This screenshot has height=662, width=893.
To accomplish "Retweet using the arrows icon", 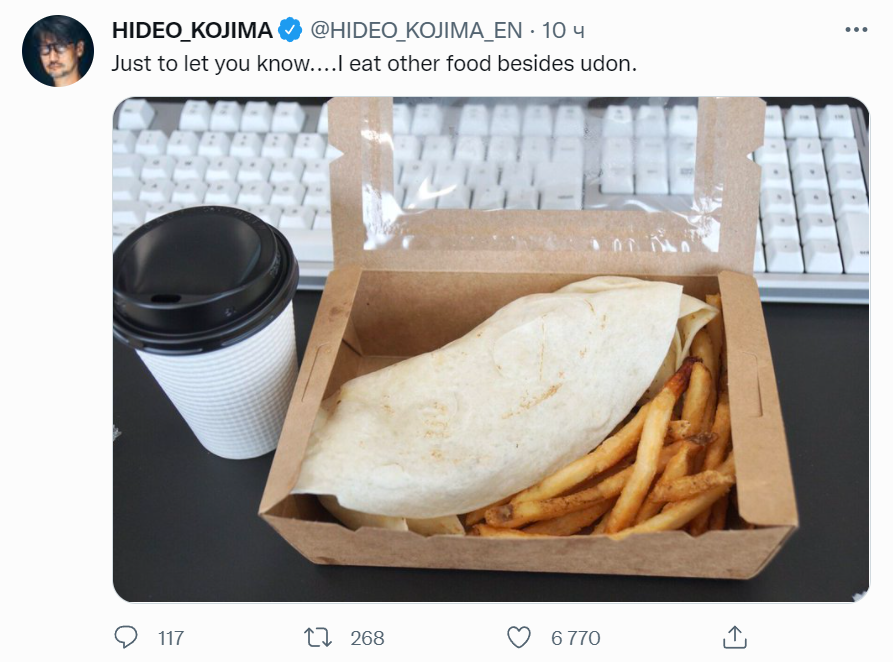I will coord(318,638).
